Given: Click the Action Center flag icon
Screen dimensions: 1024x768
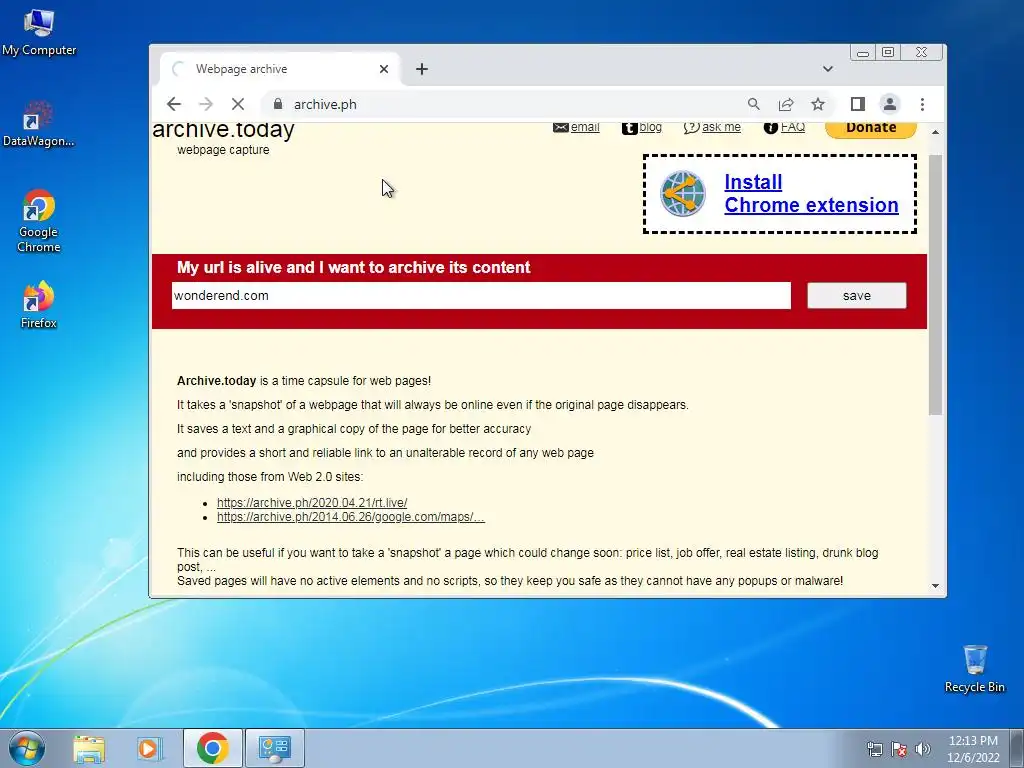Looking at the screenshot, I should coord(899,749).
